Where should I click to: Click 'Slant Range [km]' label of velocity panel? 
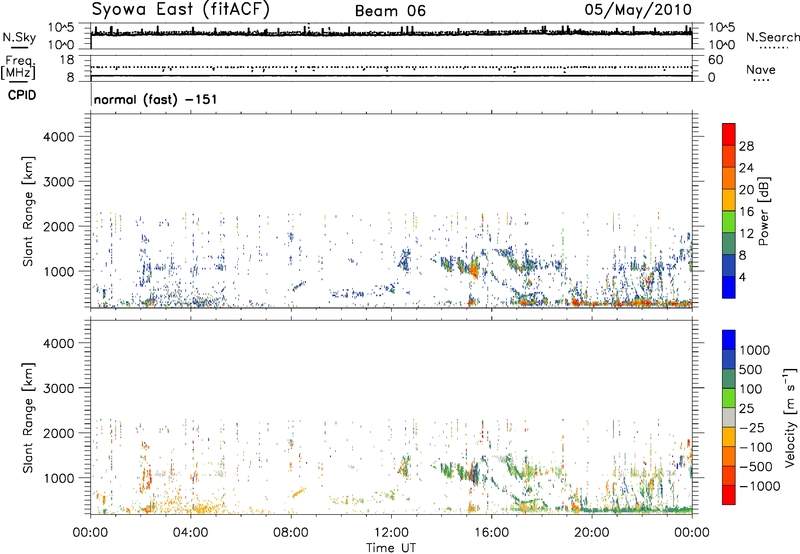pos(28,417)
